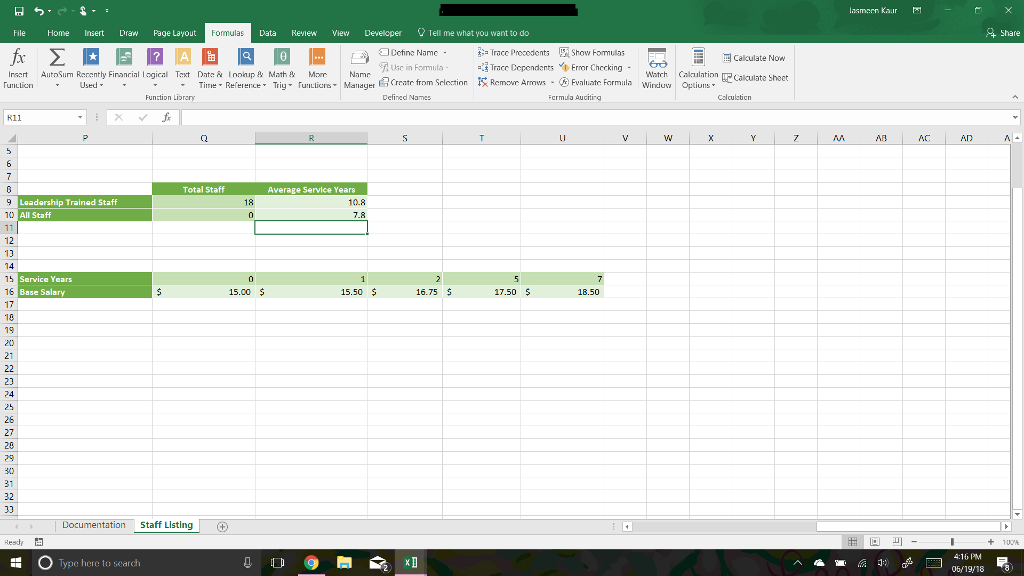Open the Insert tab

click(94, 33)
